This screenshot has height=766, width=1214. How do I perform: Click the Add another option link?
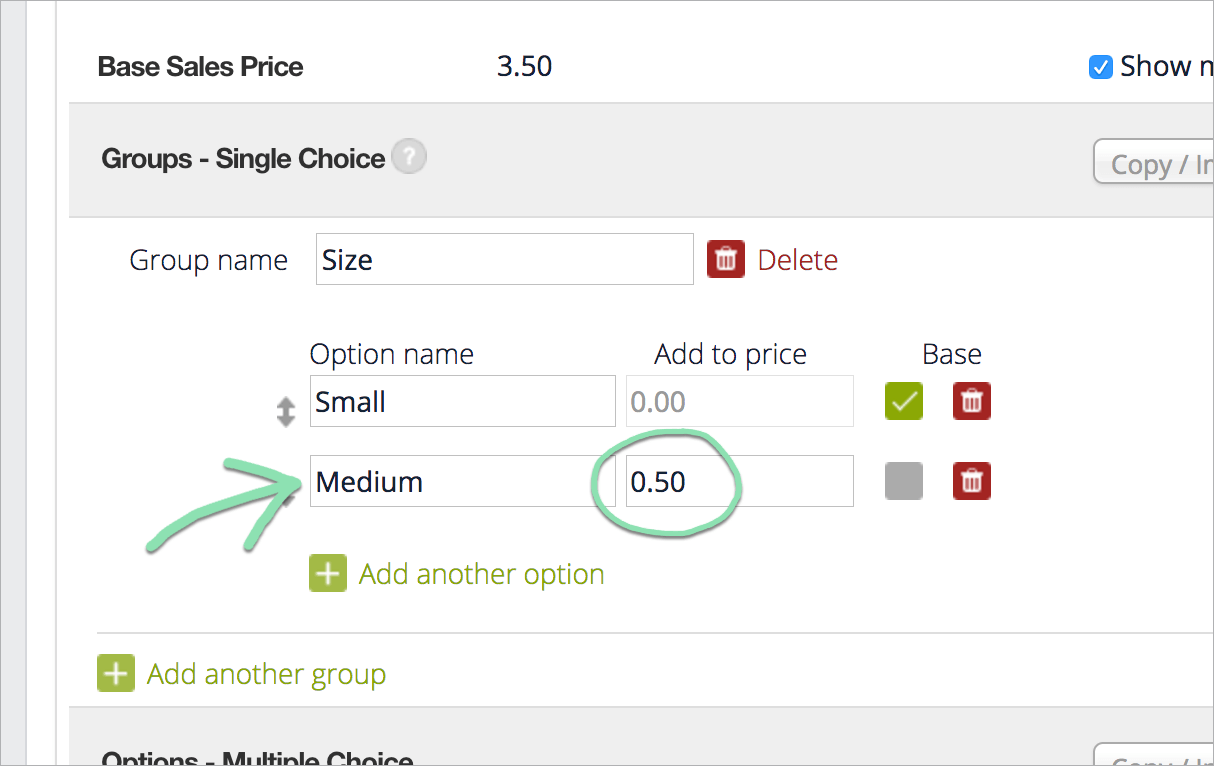click(x=482, y=574)
